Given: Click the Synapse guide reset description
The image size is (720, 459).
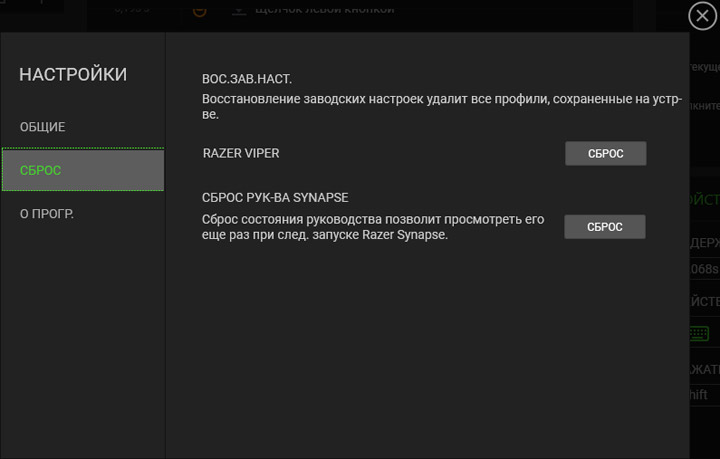Looking at the screenshot, I should click(373, 227).
